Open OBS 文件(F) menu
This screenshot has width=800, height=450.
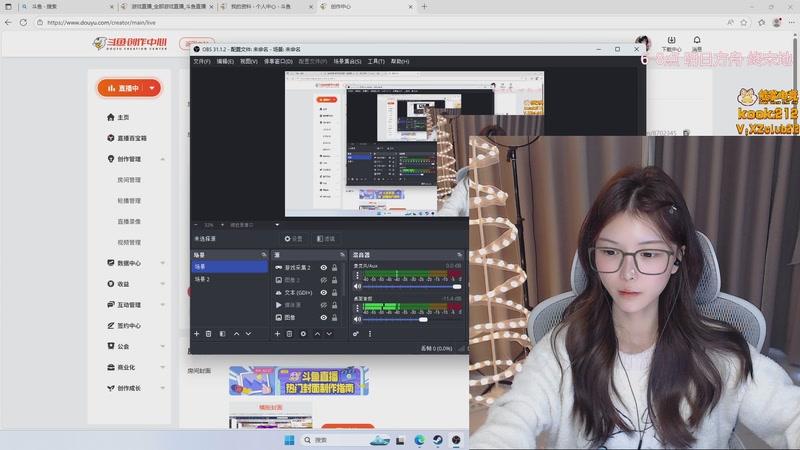coord(202,61)
